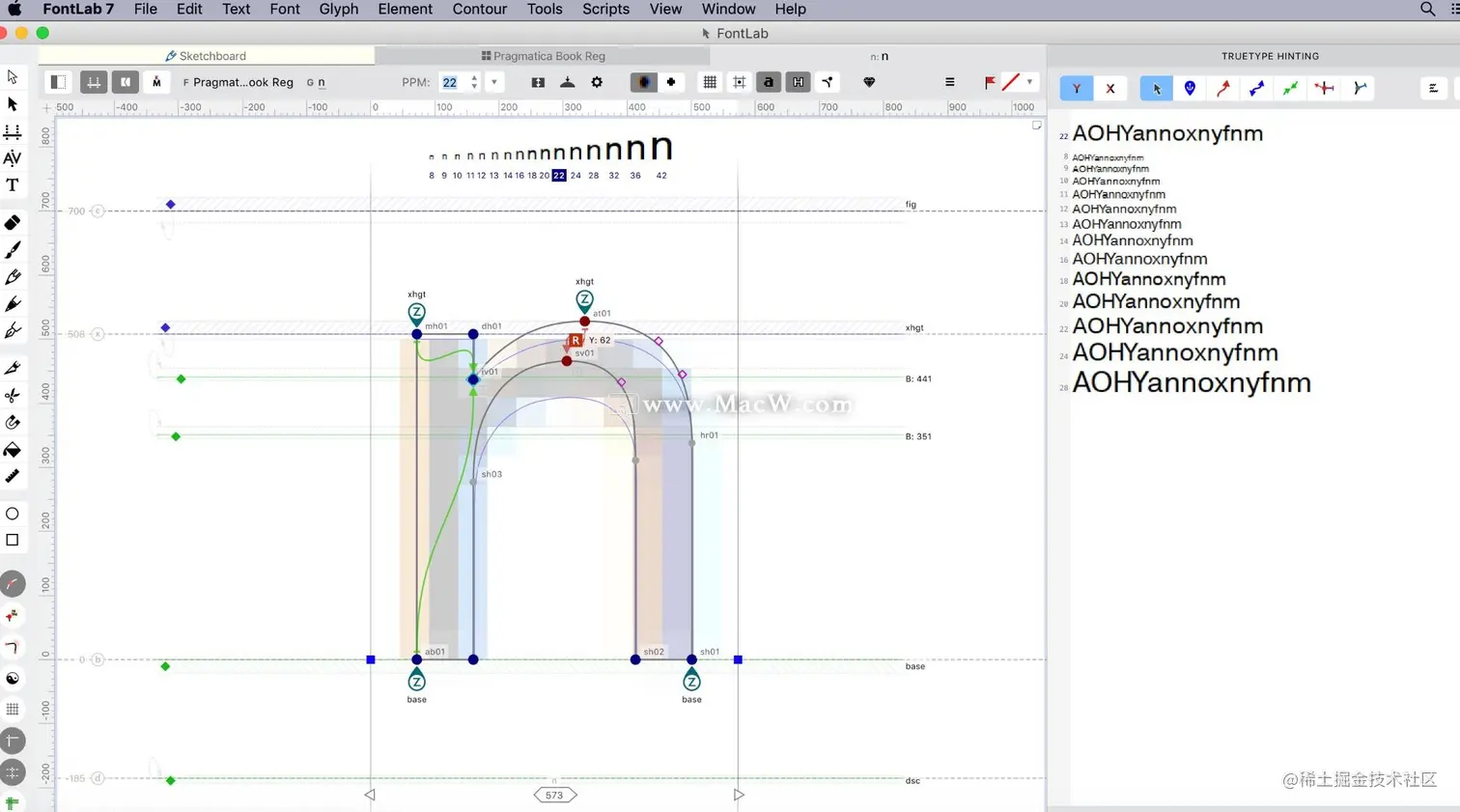Switch to the n: n glyph tab
Viewport: 1460px width, 812px height.
(x=879, y=56)
